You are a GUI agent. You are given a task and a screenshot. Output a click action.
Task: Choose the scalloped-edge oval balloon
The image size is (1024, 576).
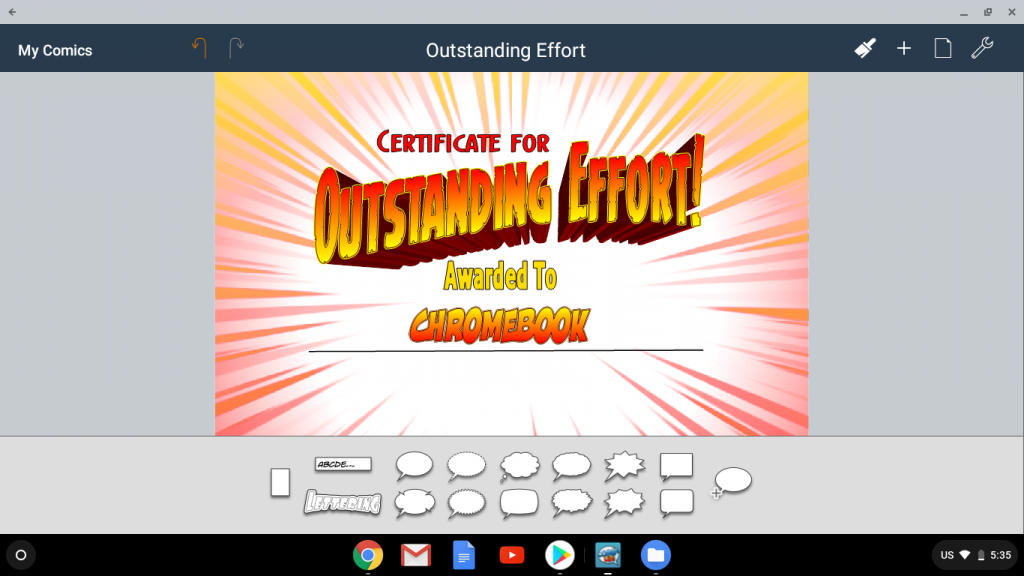pyautogui.click(x=466, y=504)
